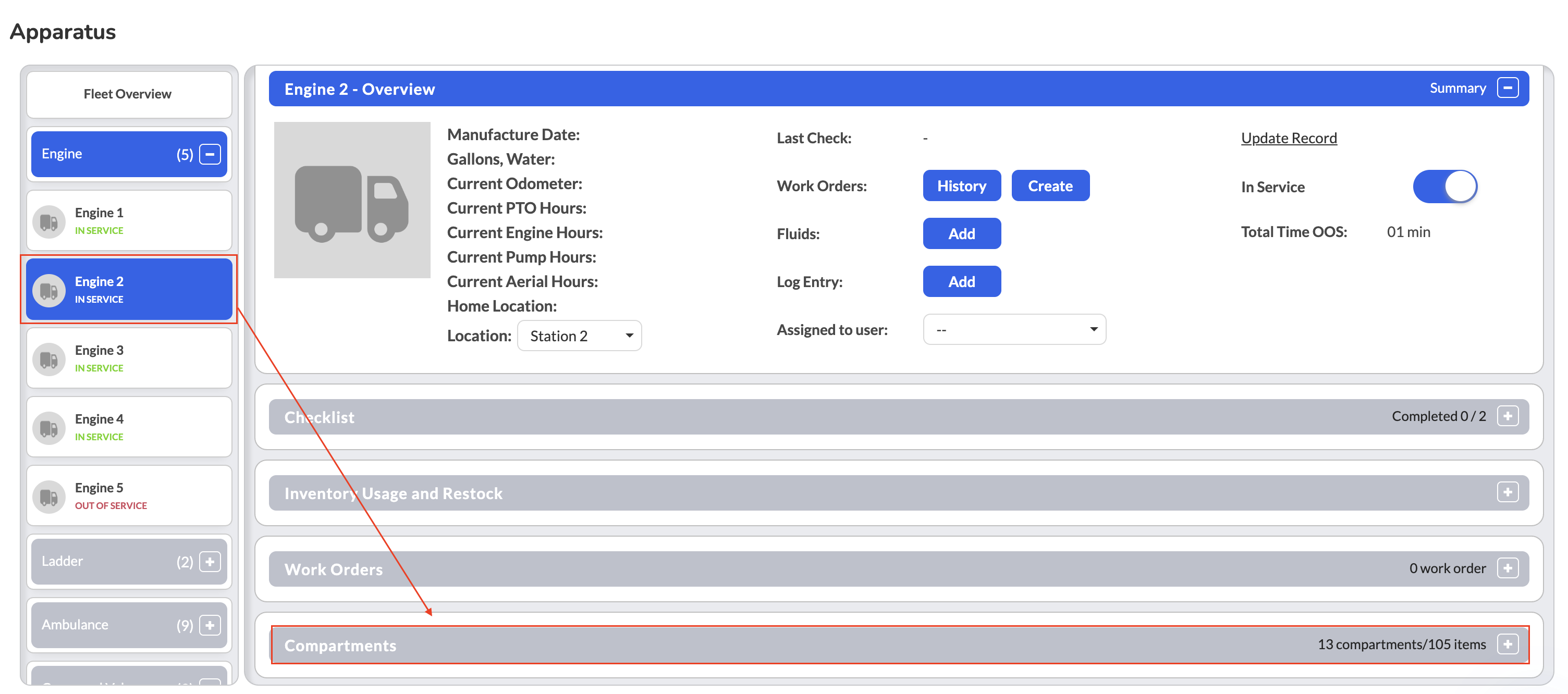Open the Assigned to user dropdown
Viewport: 1568px width, 694px height.
(x=1014, y=330)
